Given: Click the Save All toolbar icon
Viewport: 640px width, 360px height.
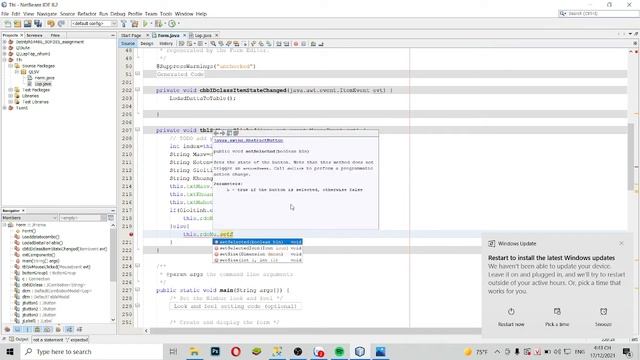Looking at the screenshot, I should [38, 24].
